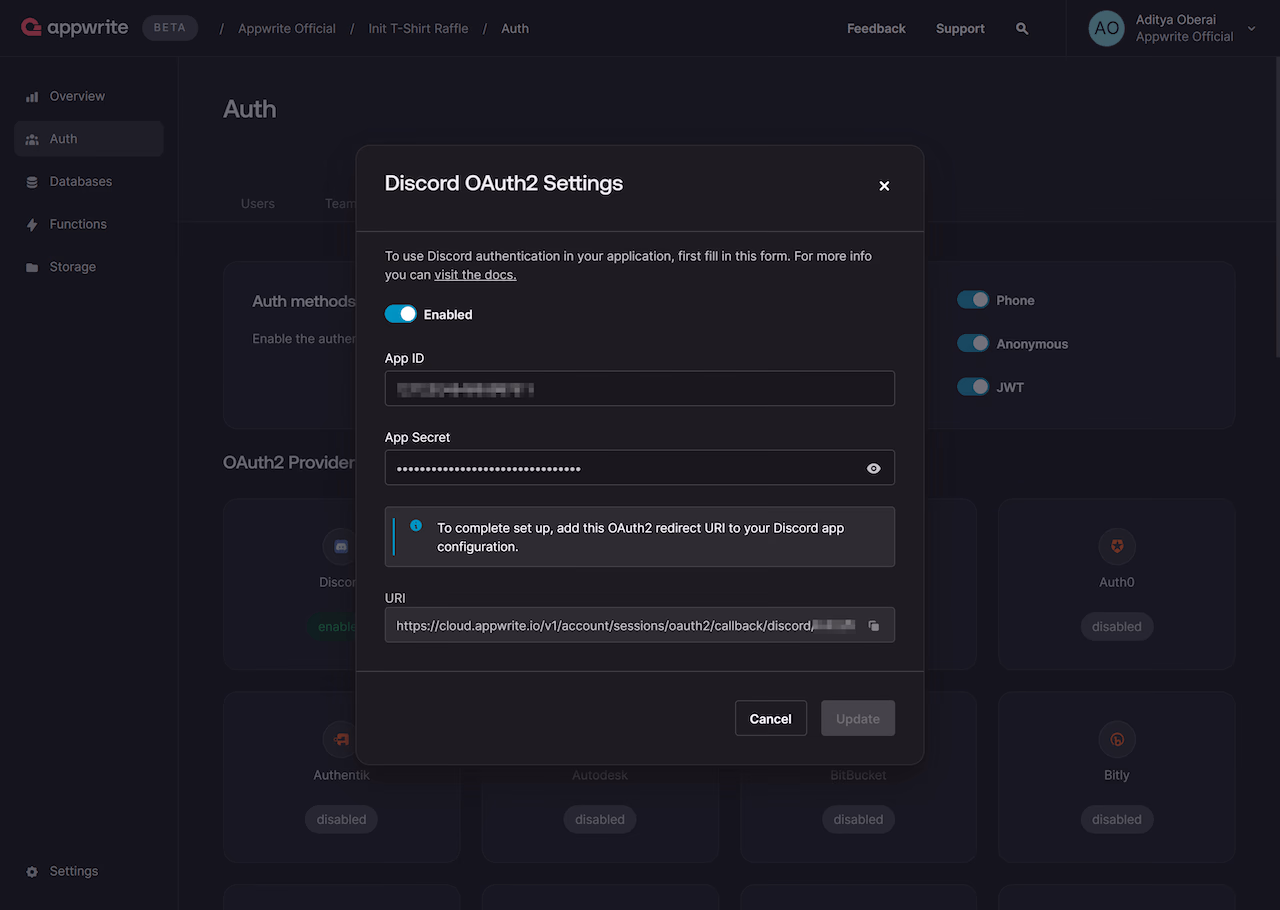Toggle the JWT auth method

tap(973, 387)
